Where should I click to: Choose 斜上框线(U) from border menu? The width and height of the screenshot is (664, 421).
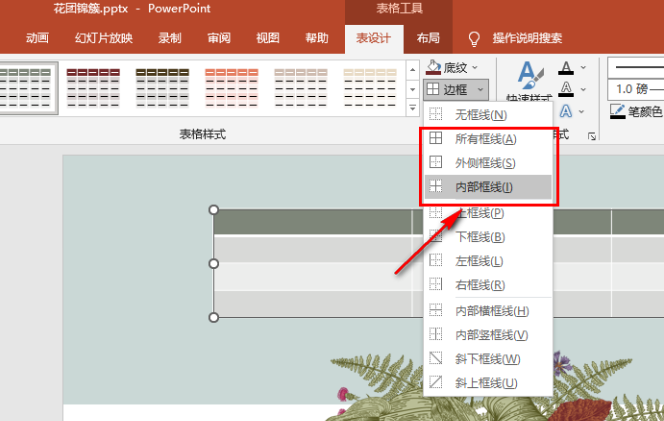[488, 383]
